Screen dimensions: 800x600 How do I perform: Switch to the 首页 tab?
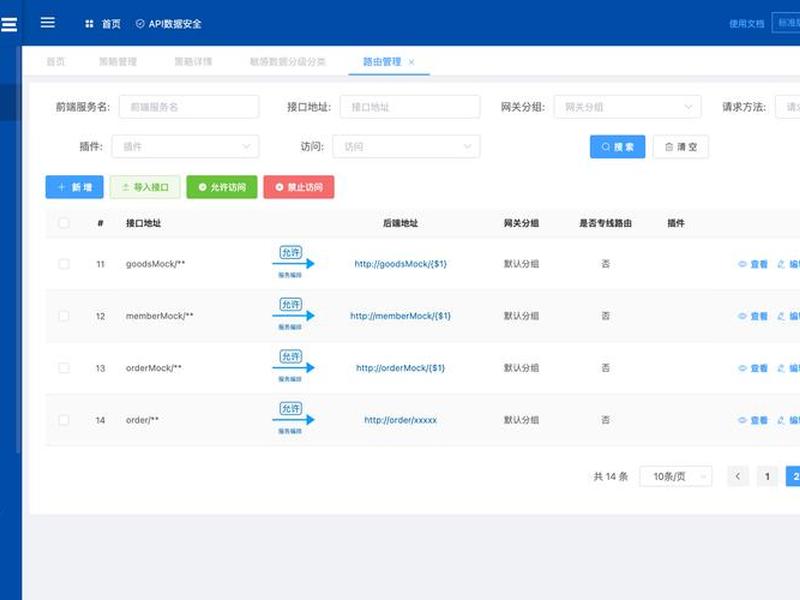[x=56, y=62]
